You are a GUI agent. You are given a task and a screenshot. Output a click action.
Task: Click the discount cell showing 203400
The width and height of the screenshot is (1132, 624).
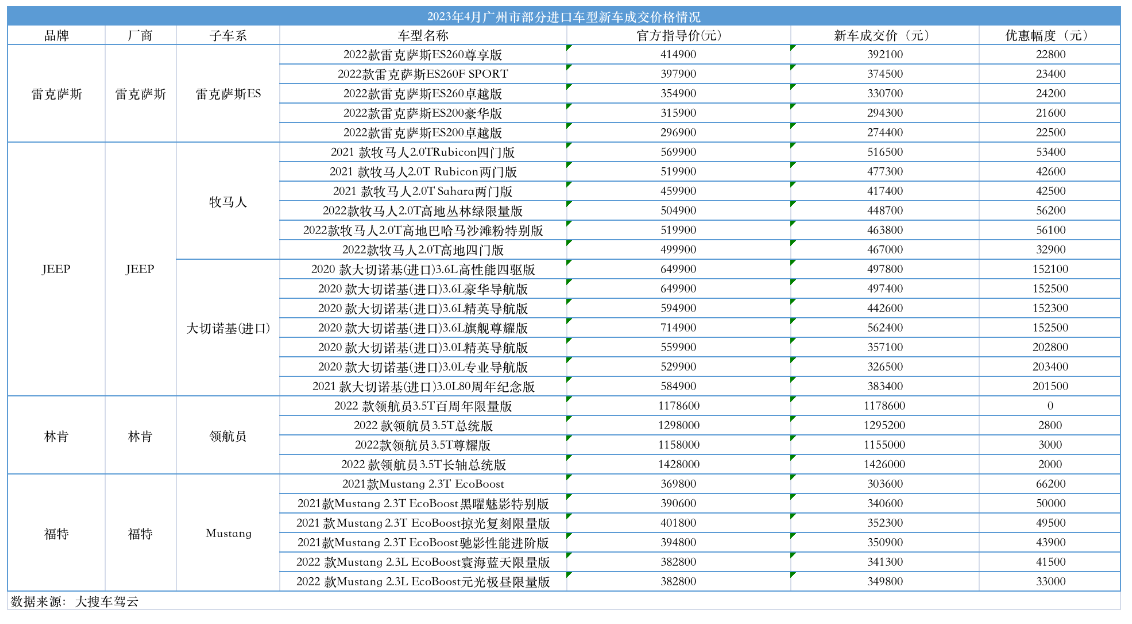click(1049, 367)
